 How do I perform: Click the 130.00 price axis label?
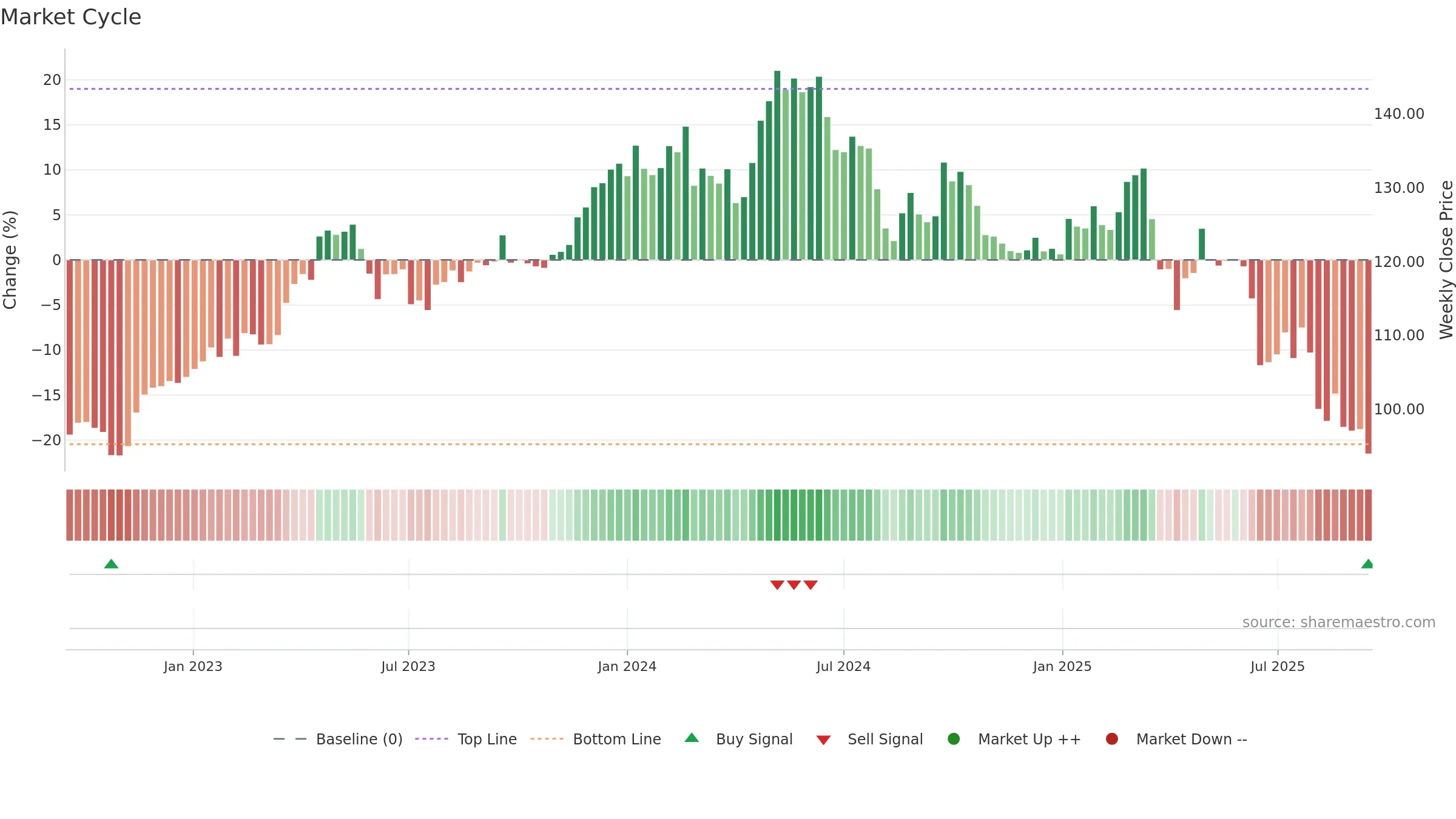(x=1399, y=188)
